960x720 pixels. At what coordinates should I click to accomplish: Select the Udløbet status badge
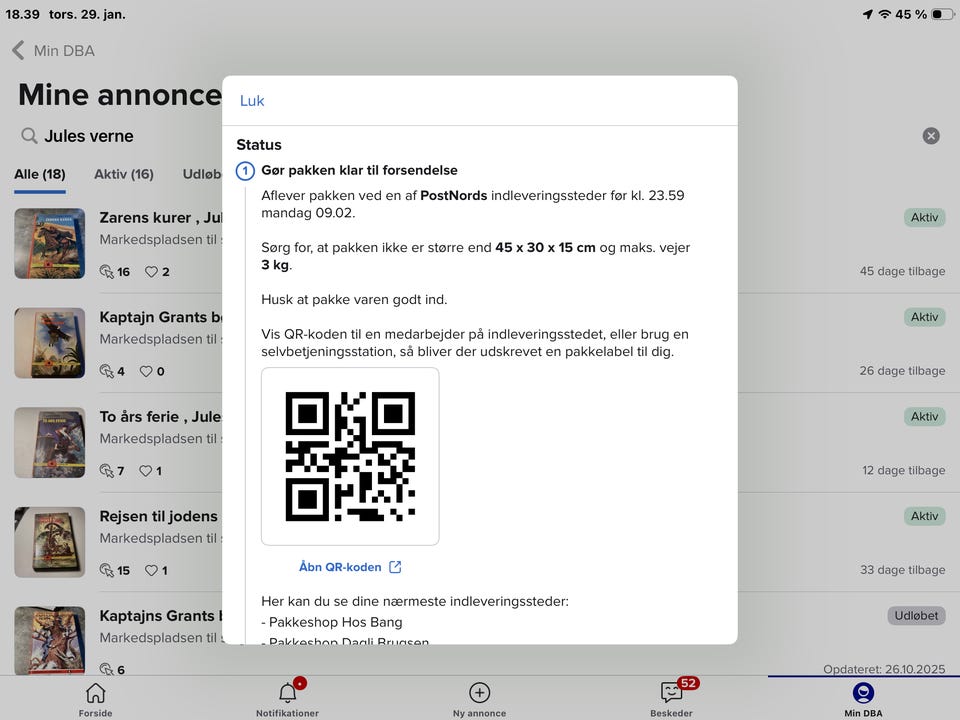coord(916,616)
